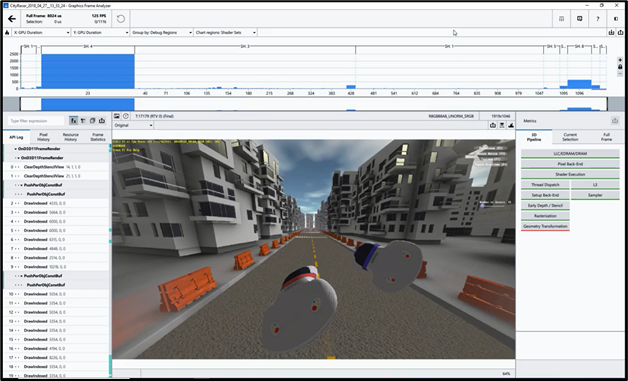Click the Early Depth / Stencil block
Image resolution: width=628 pixels, height=381 pixels.
[545, 206]
